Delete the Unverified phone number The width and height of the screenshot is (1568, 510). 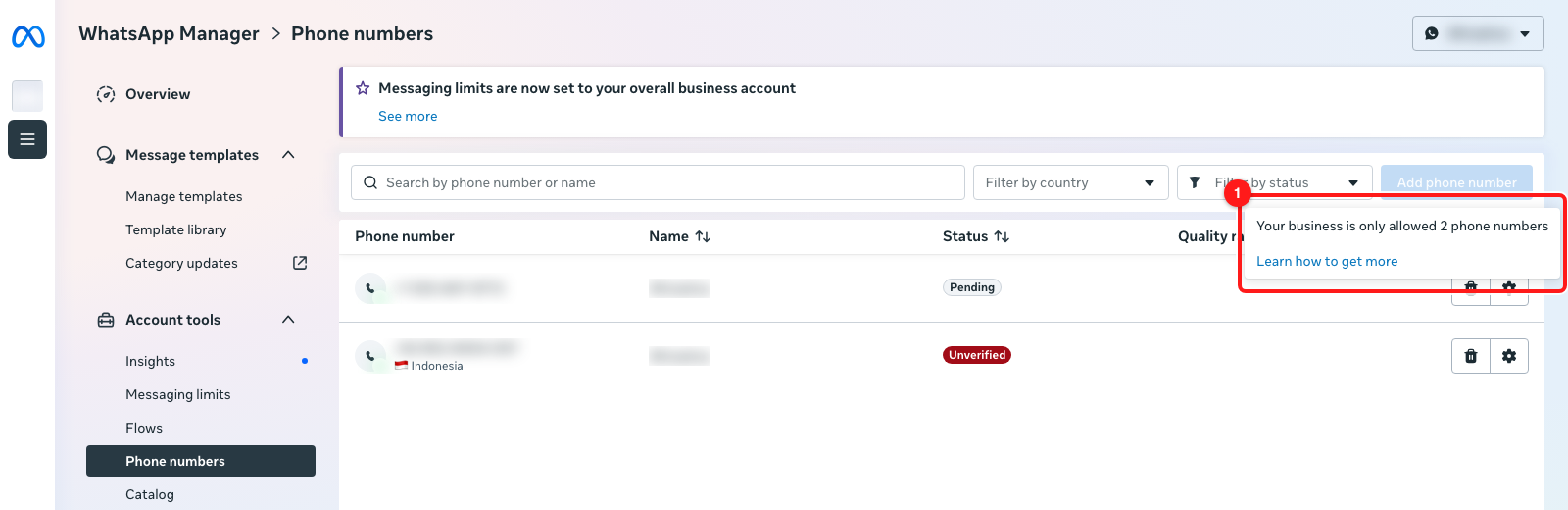(1471, 356)
